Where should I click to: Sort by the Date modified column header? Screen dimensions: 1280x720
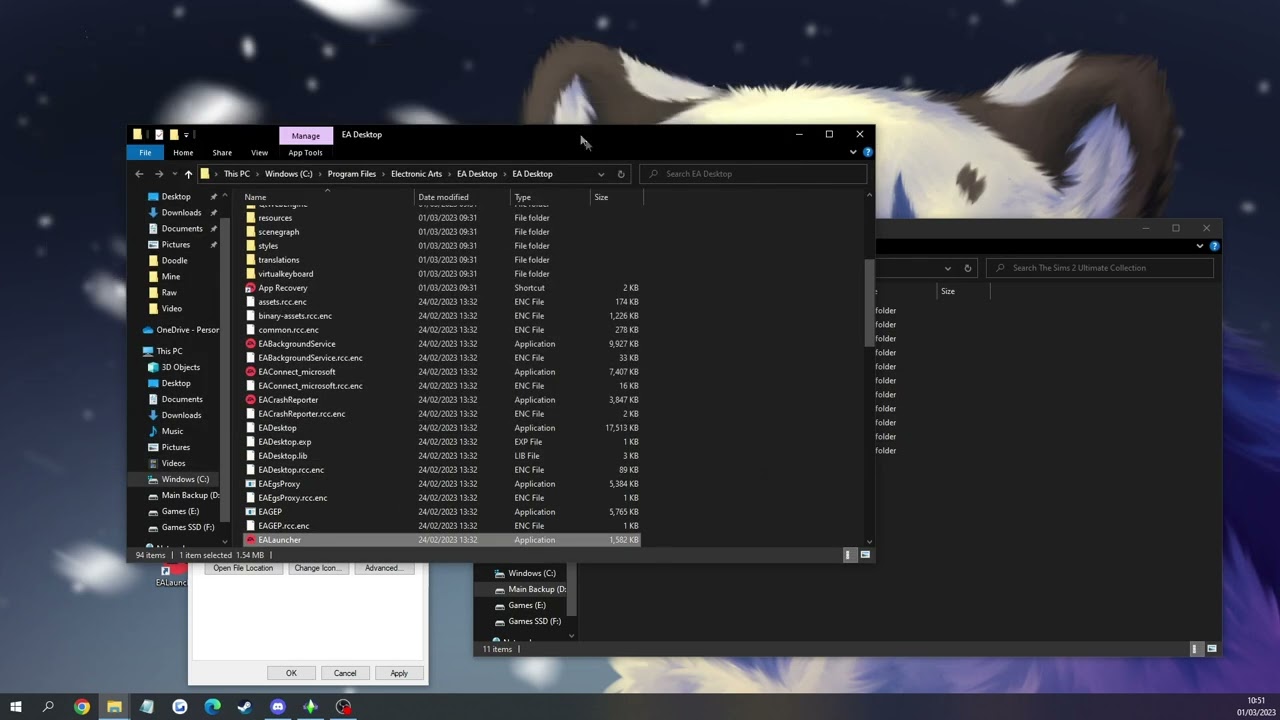pyautogui.click(x=462, y=197)
